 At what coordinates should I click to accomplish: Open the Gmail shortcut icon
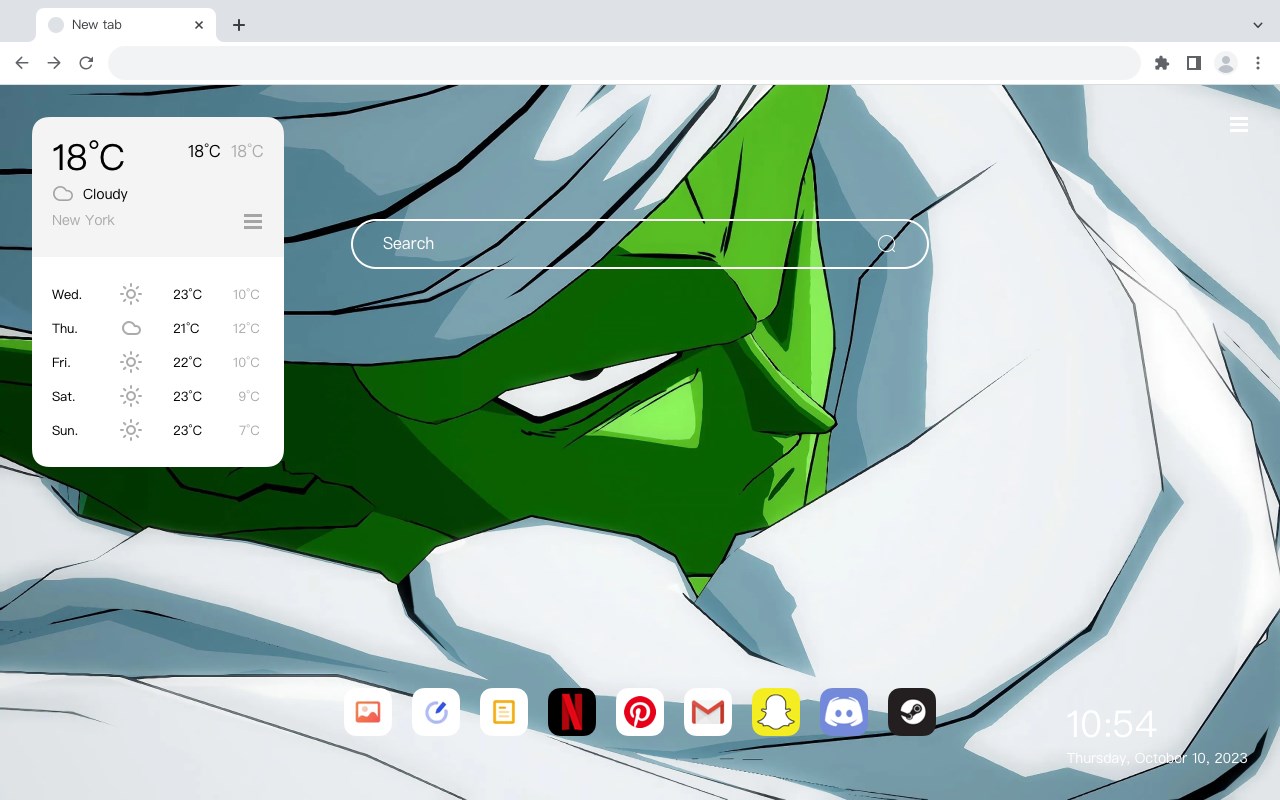708,712
